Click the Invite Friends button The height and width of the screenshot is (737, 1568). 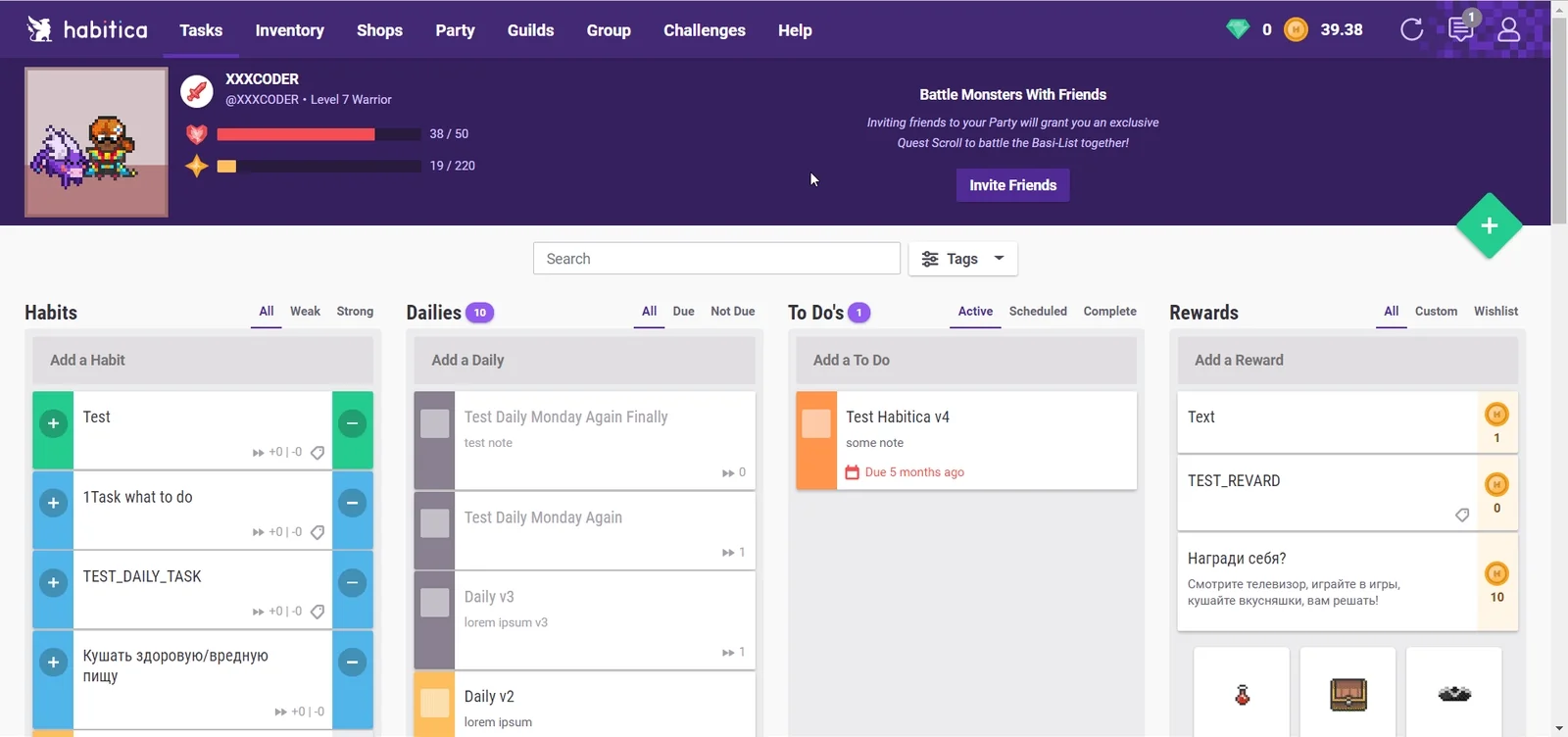pos(1012,185)
